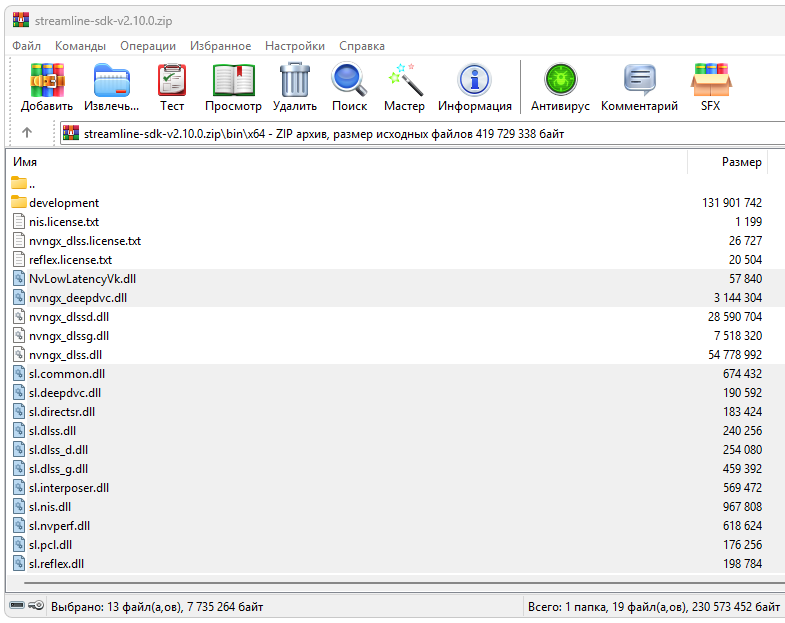Viewport: 785px width, 623px height.
Task: Select reflex.license.txt file name
Action: 71,260
